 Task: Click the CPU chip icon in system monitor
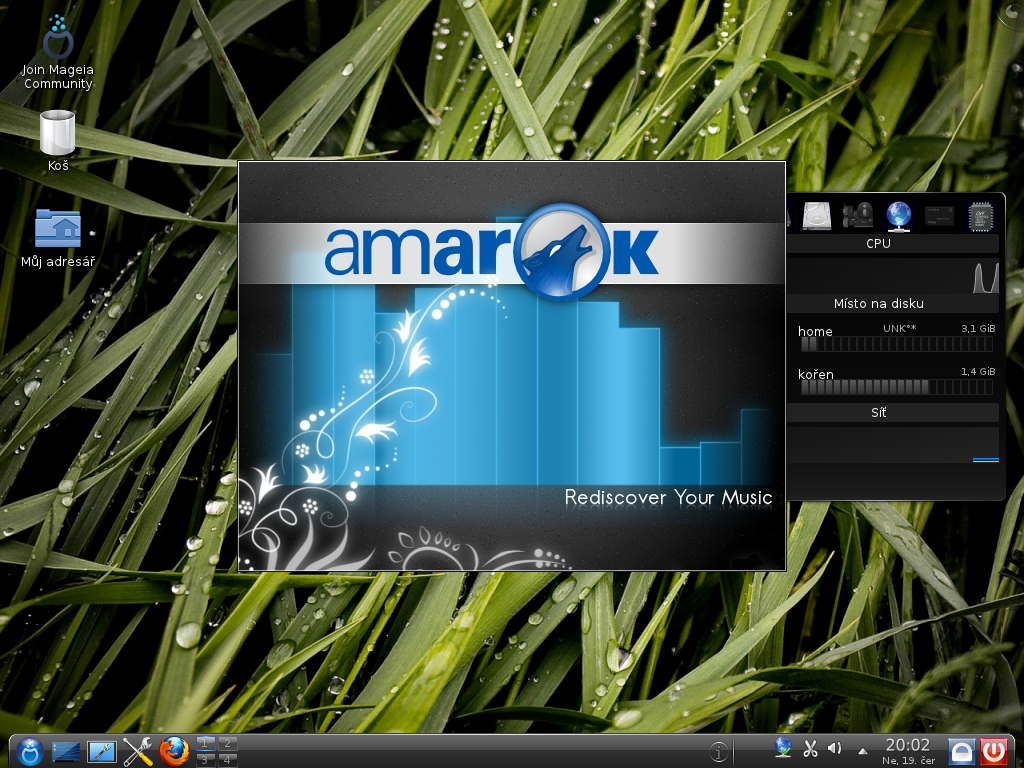pos(980,216)
